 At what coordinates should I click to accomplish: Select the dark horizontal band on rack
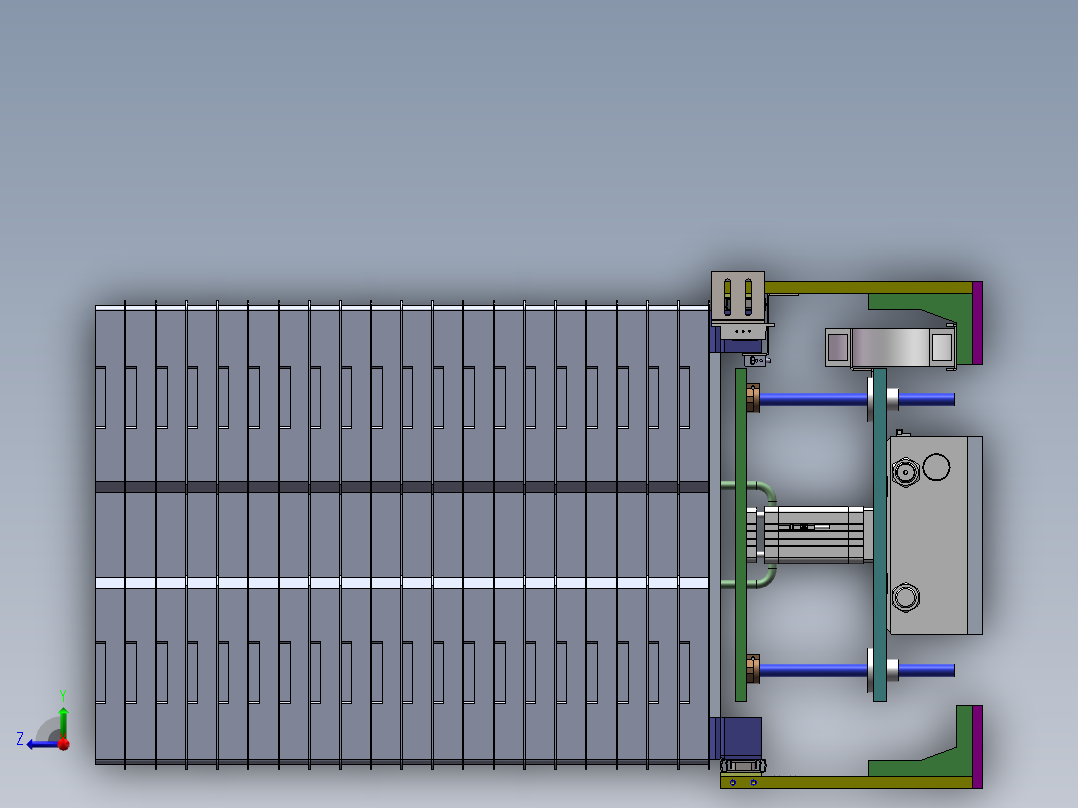coord(402,487)
